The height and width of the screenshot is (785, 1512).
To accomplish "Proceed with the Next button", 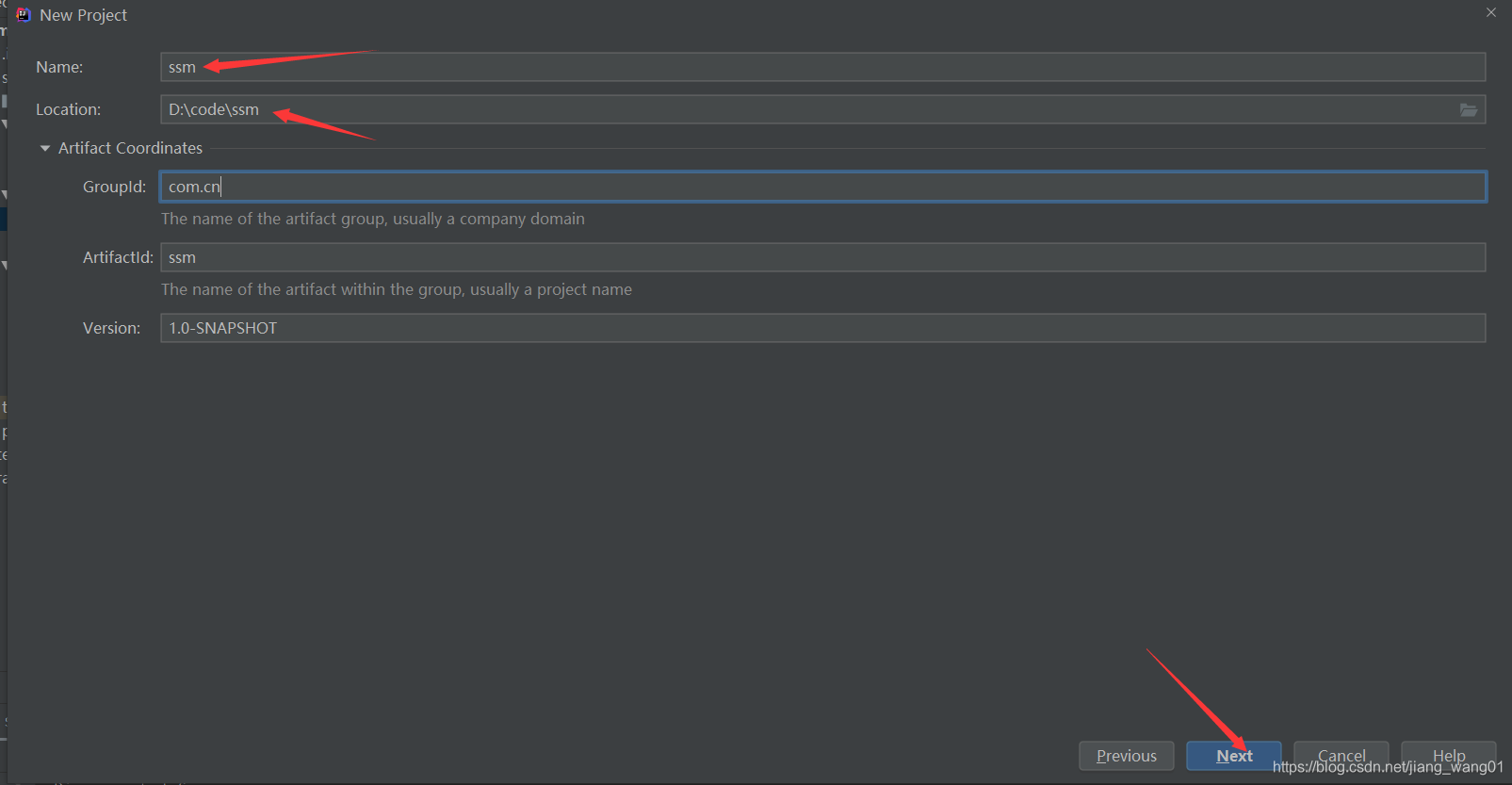I will 1234,756.
